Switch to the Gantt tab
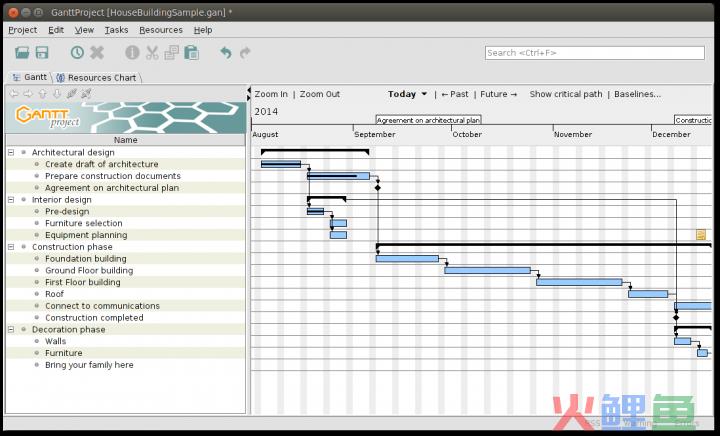Image resolution: width=720 pixels, height=436 pixels. 30,77
